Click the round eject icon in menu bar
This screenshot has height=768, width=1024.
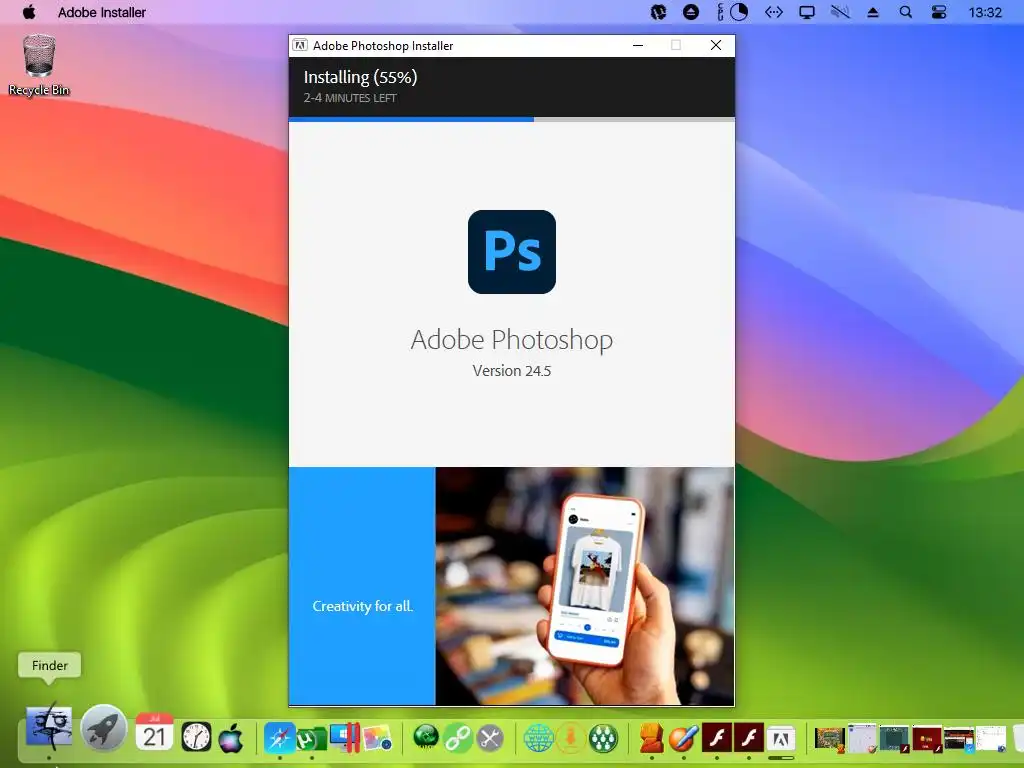[x=690, y=12]
